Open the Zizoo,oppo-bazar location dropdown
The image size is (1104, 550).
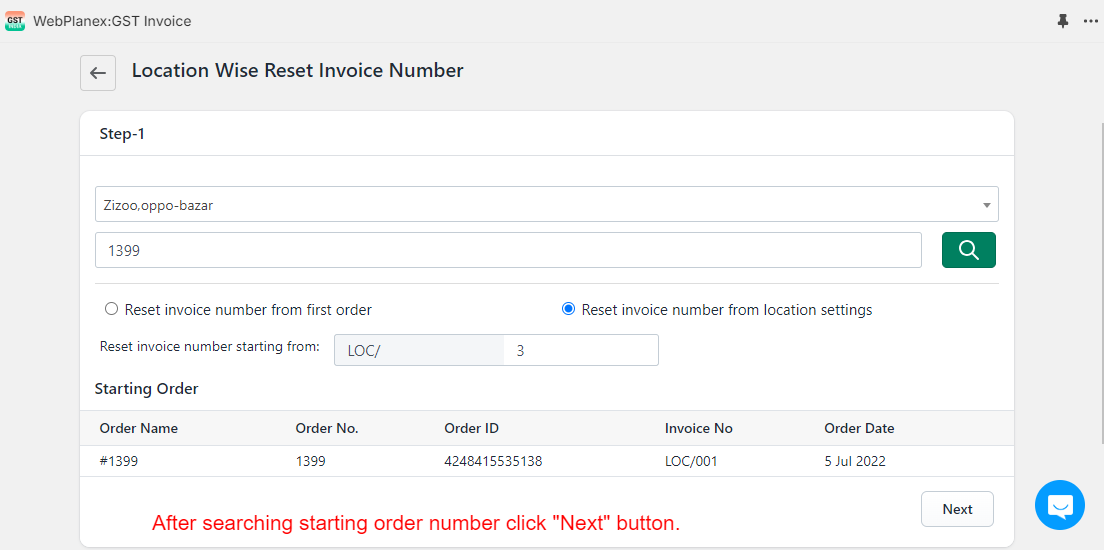(546, 204)
